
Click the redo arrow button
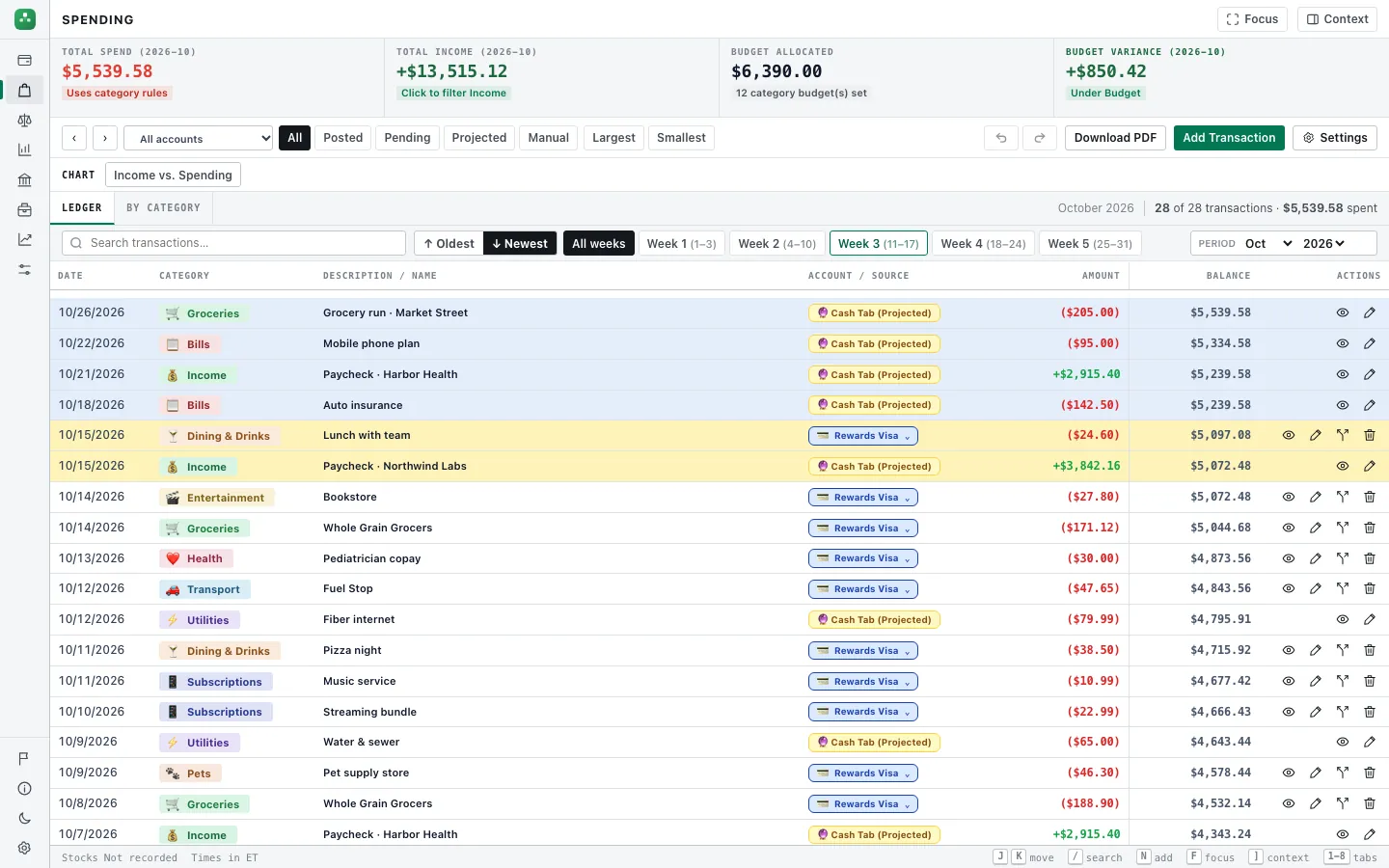coord(1040,138)
